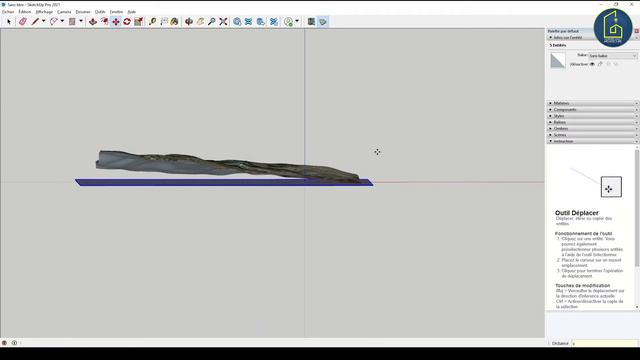Open the Édition menu
The image size is (640, 360).
click(x=25, y=12)
